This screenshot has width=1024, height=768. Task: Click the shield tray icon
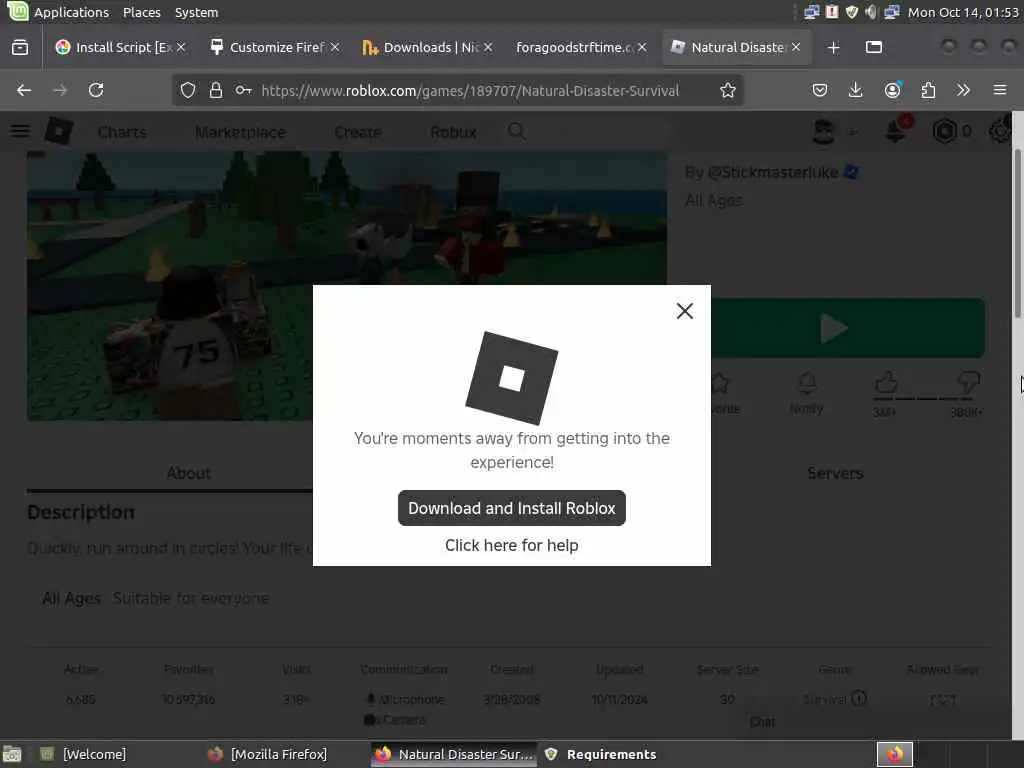pos(852,12)
